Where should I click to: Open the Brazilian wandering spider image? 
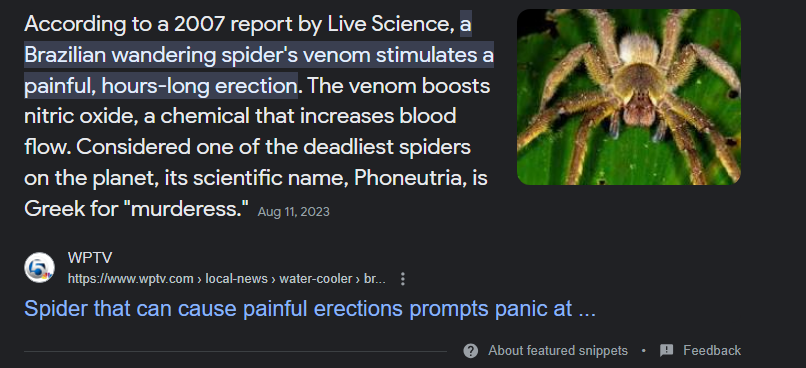point(629,97)
